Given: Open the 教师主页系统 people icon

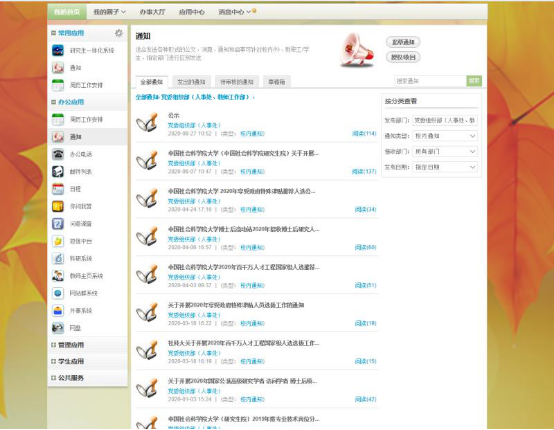Looking at the screenshot, I should pyautogui.click(x=58, y=276).
